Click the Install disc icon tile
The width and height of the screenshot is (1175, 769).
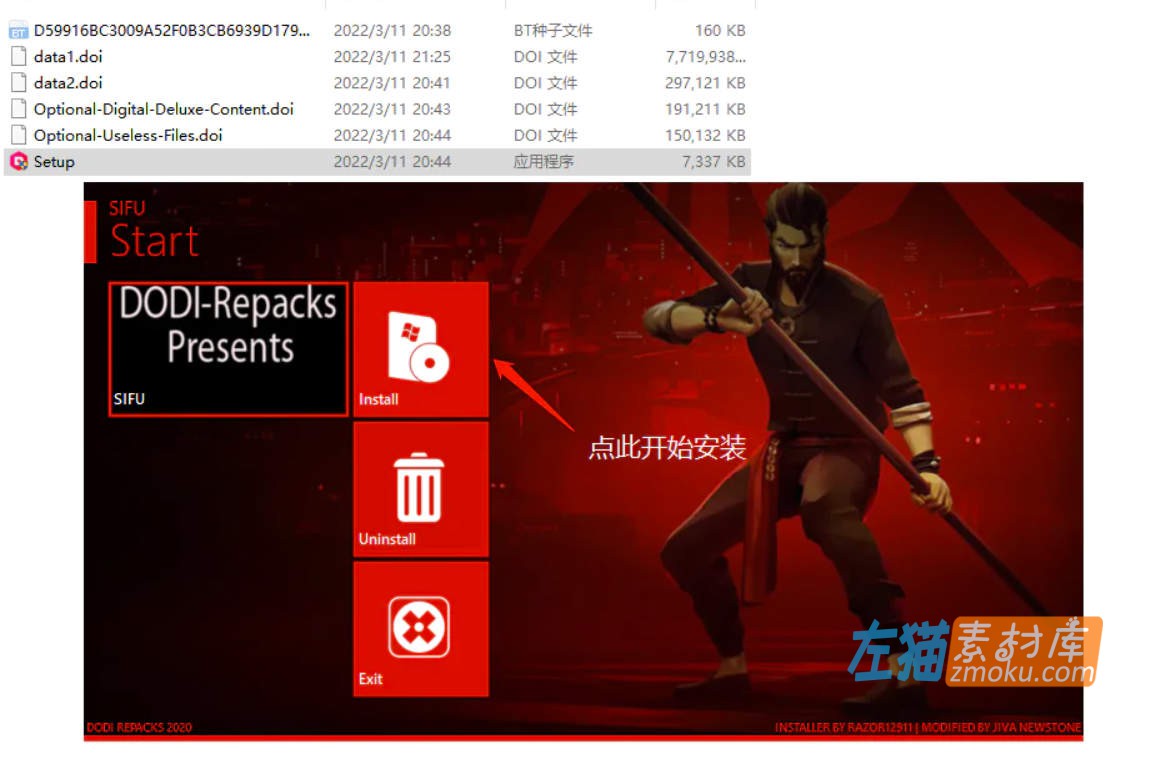pyautogui.click(x=420, y=349)
